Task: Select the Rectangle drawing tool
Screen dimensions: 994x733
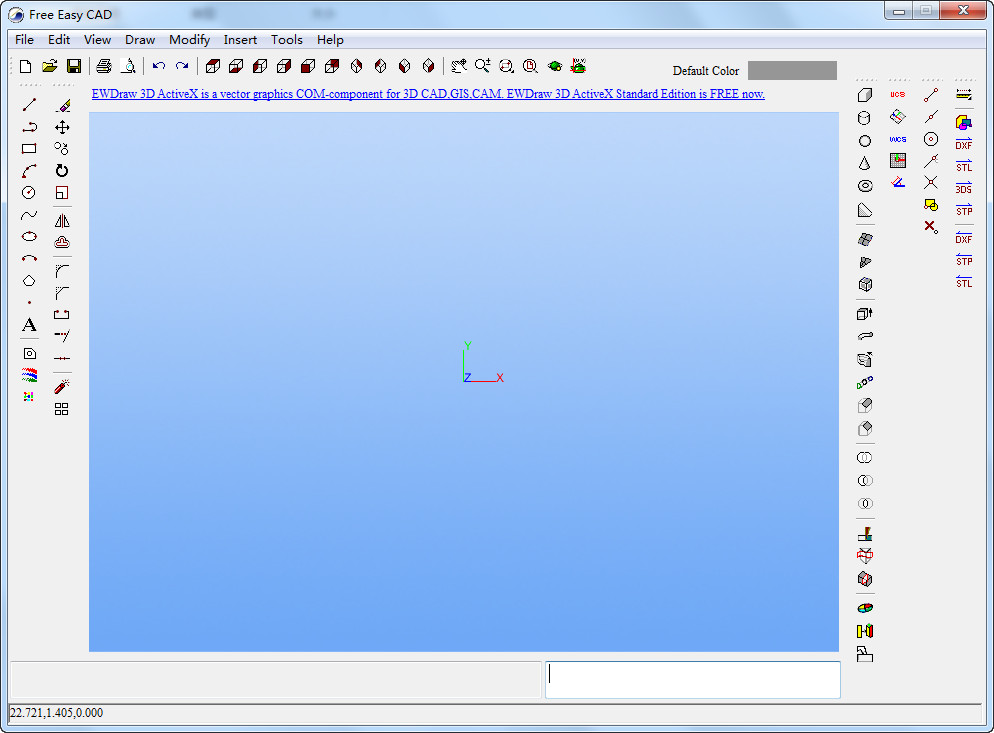Action: 29,149
